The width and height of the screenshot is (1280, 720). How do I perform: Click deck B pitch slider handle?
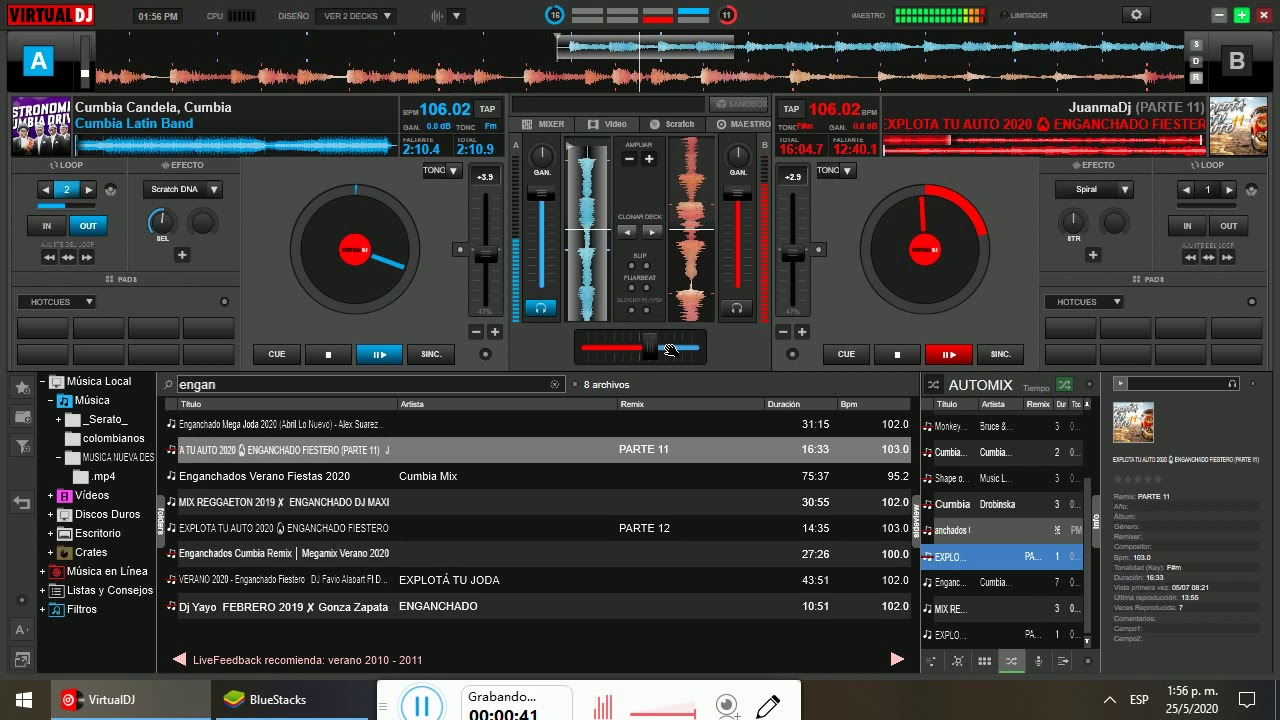click(x=793, y=254)
